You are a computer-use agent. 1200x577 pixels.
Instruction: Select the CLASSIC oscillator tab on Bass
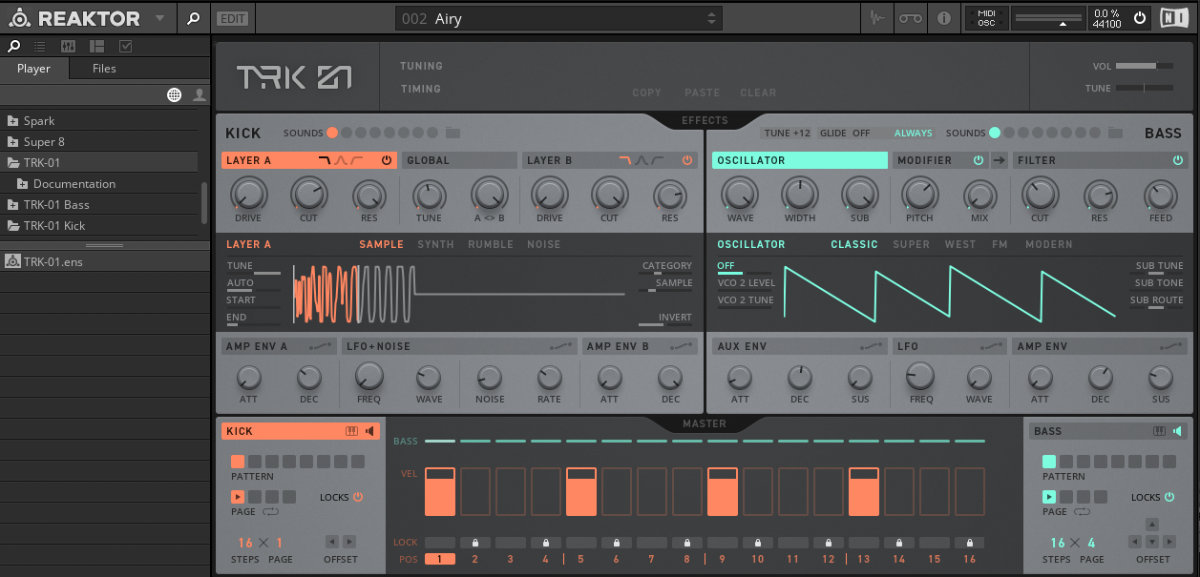(855, 243)
